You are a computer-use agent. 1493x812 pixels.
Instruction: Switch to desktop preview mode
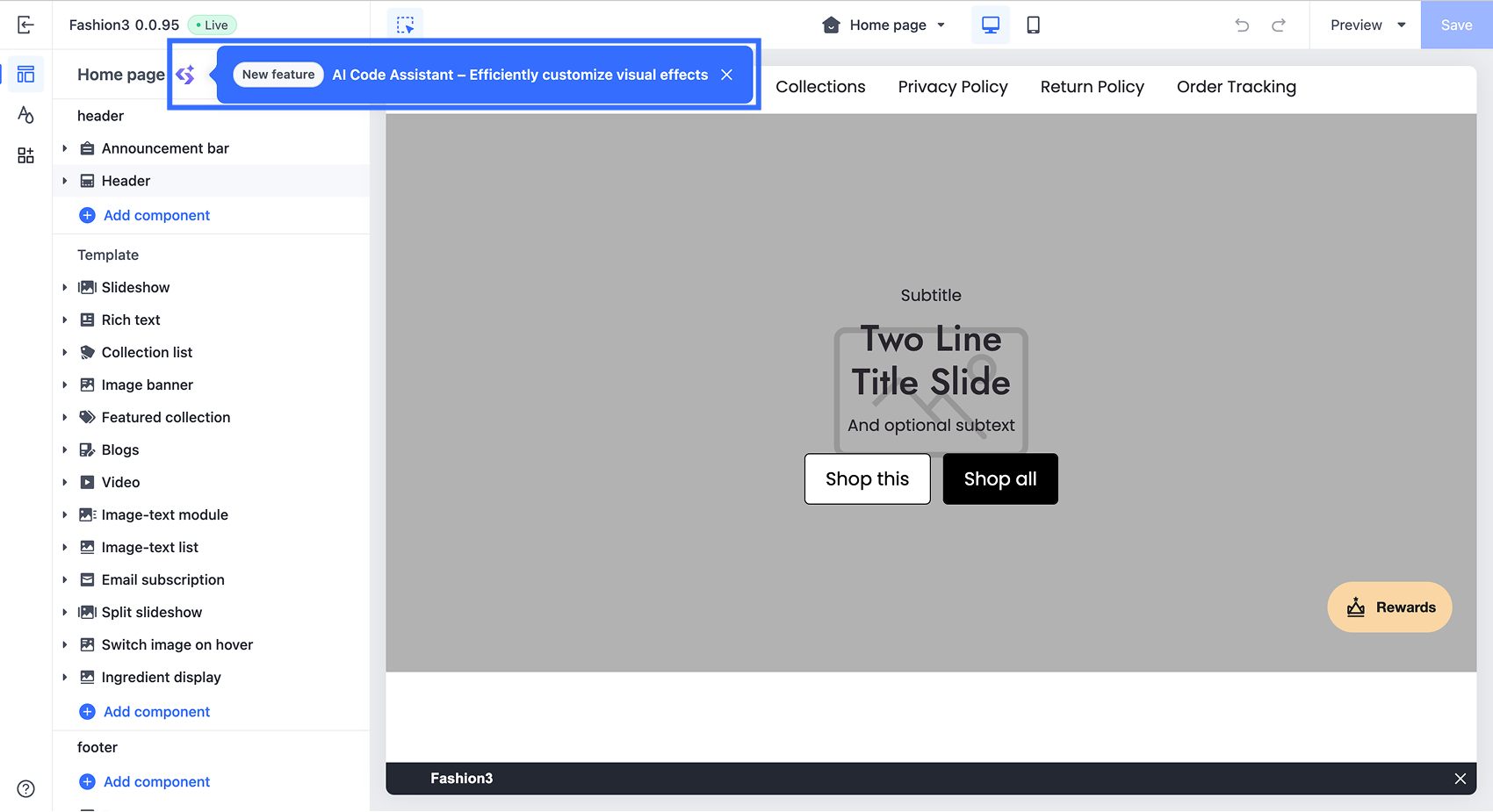pos(991,25)
